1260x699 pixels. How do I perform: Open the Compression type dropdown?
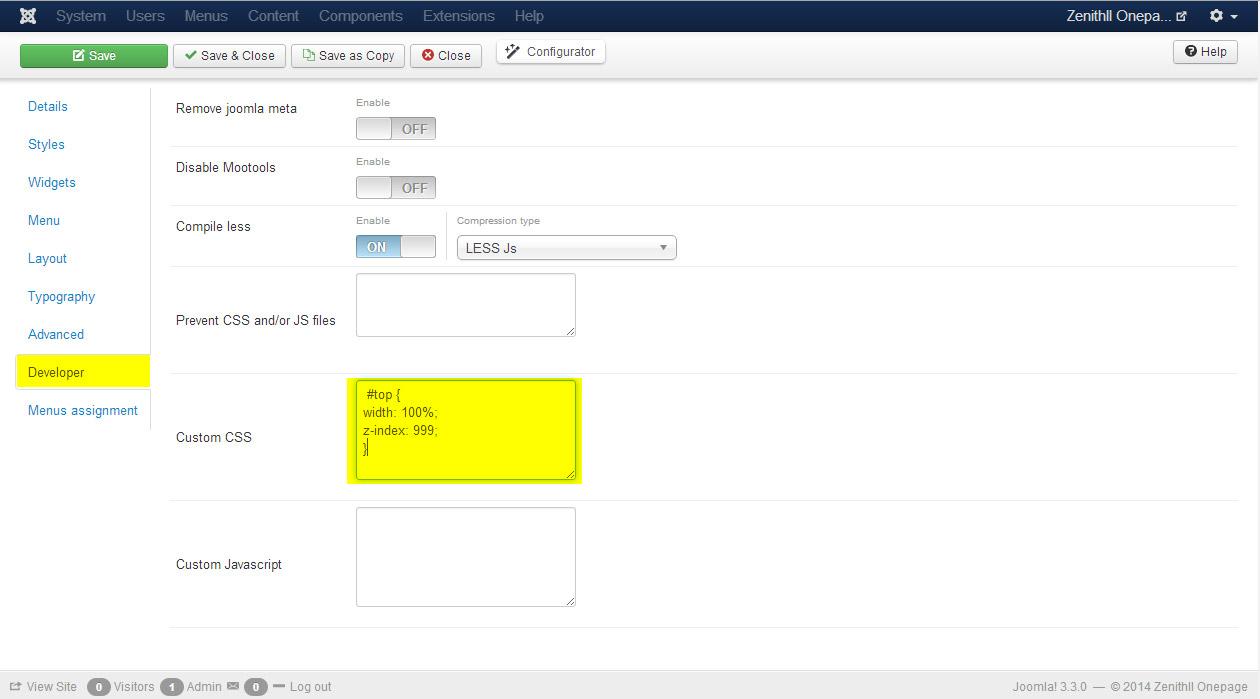pos(567,248)
